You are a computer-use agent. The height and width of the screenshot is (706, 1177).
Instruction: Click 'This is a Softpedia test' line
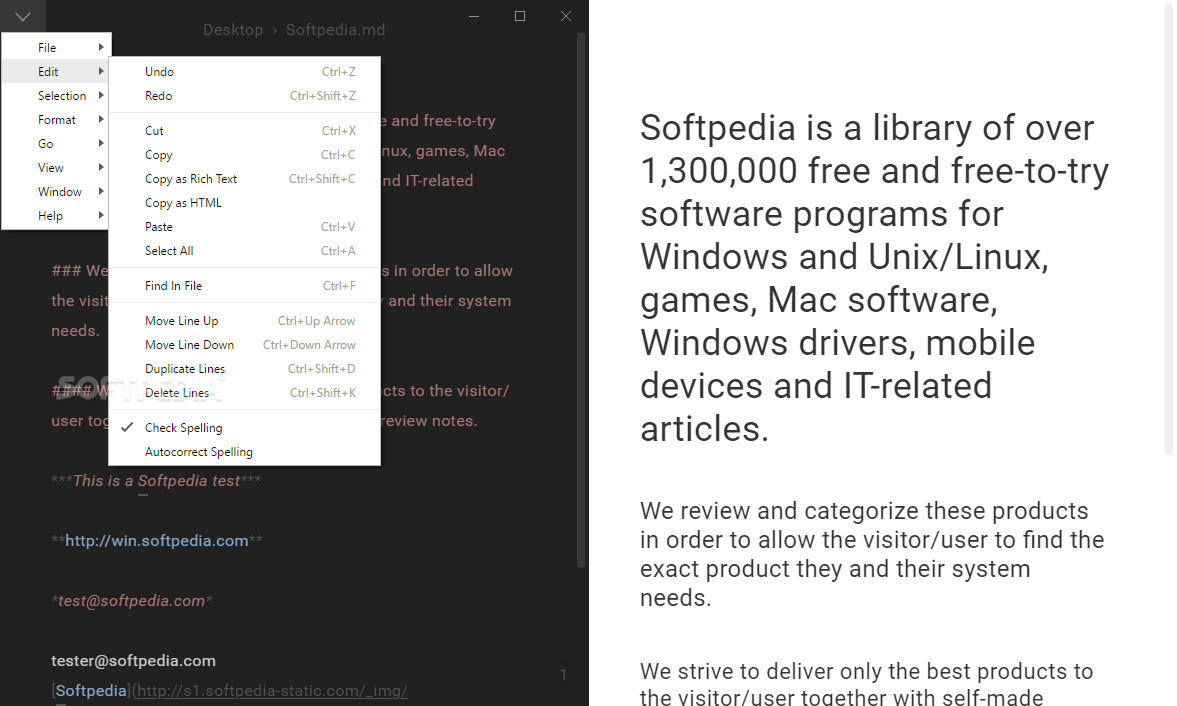[x=156, y=480]
